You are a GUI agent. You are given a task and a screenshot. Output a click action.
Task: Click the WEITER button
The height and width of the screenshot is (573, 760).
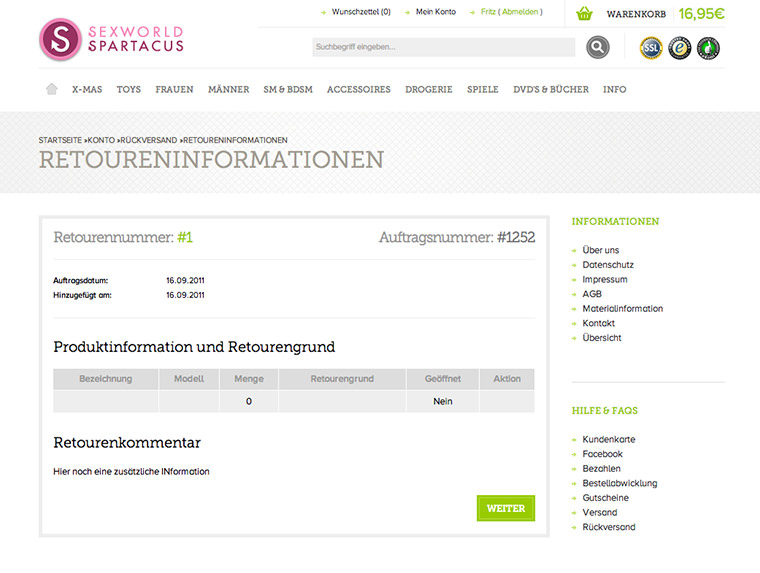[x=506, y=508]
